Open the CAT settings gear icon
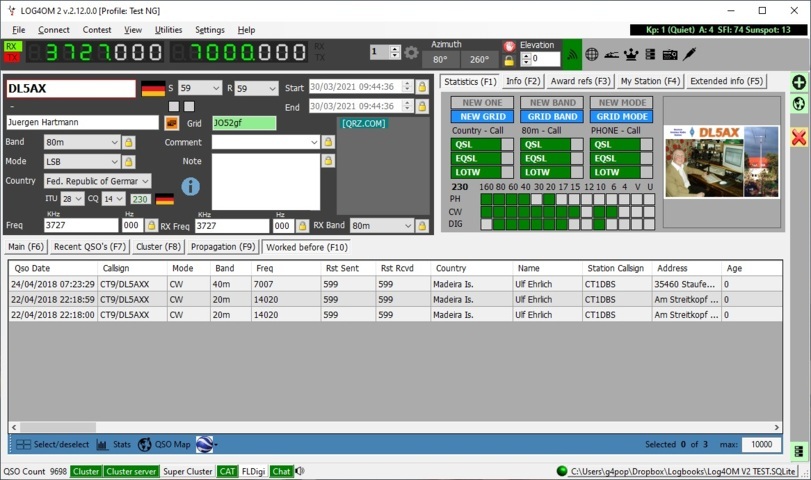The image size is (811, 480). point(411,52)
